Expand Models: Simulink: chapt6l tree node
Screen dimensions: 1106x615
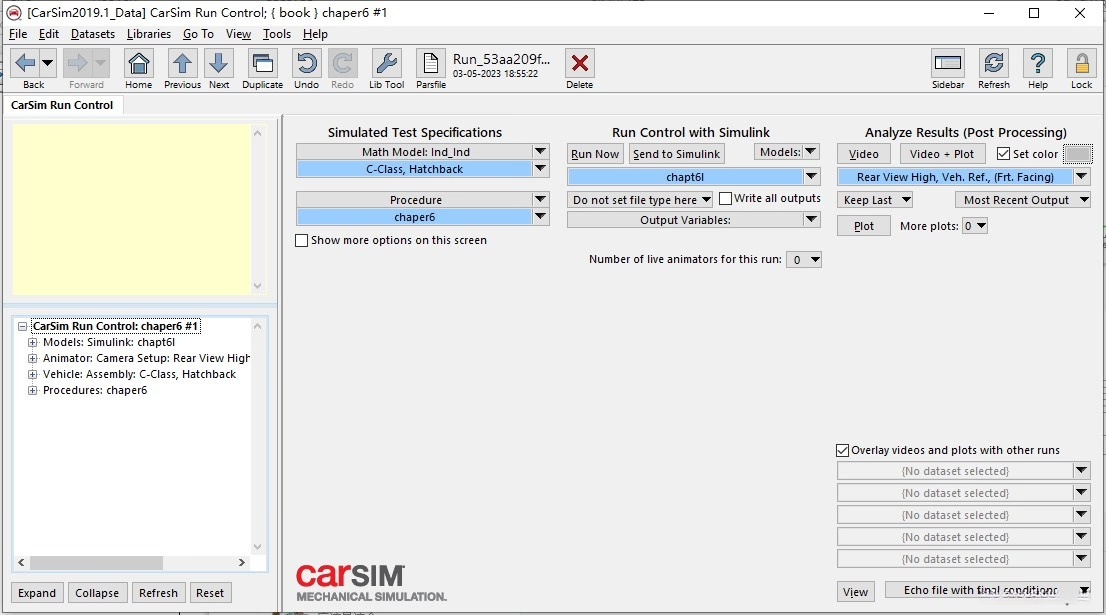pyautogui.click(x=32, y=342)
